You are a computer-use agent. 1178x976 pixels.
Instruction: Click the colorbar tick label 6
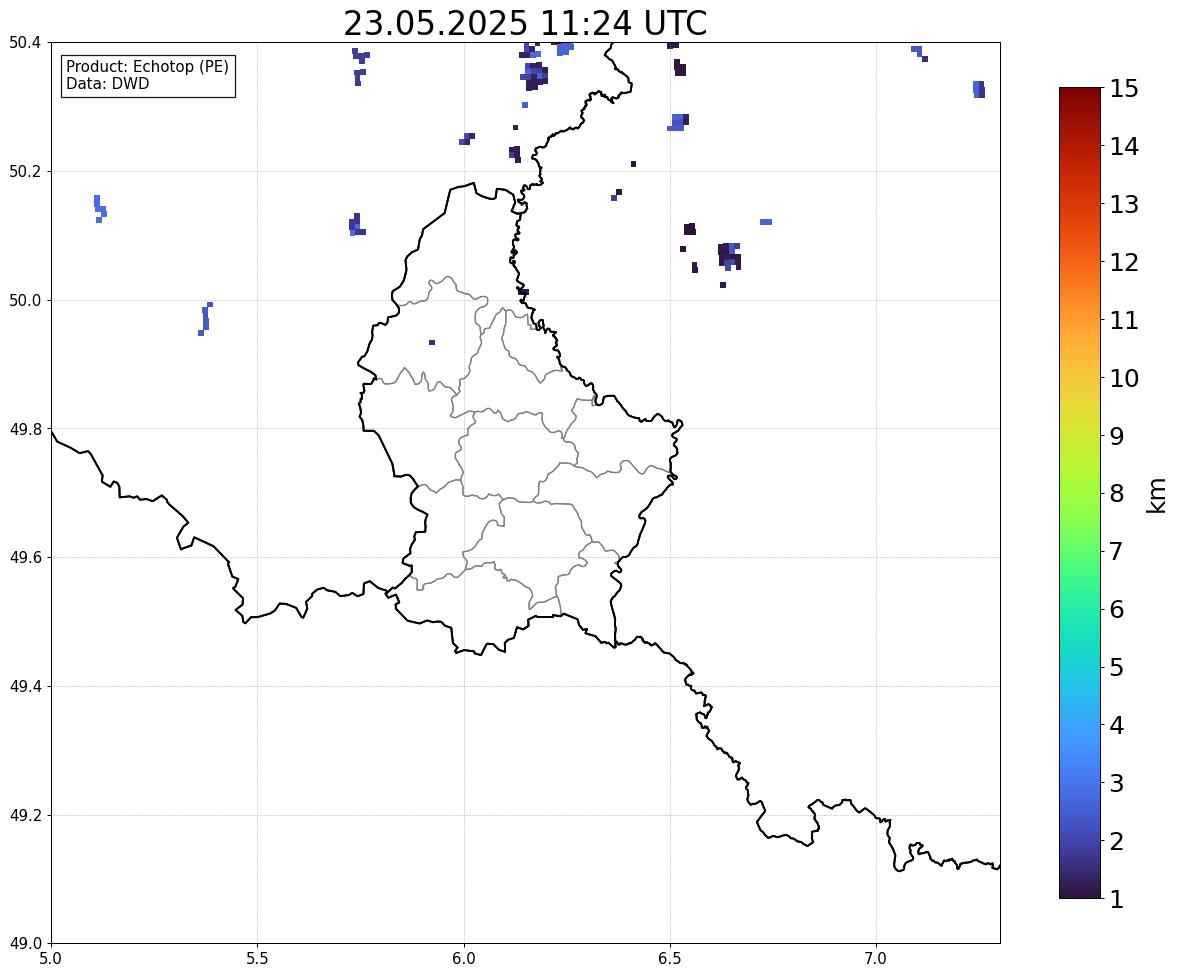[x=1116, y=609]
